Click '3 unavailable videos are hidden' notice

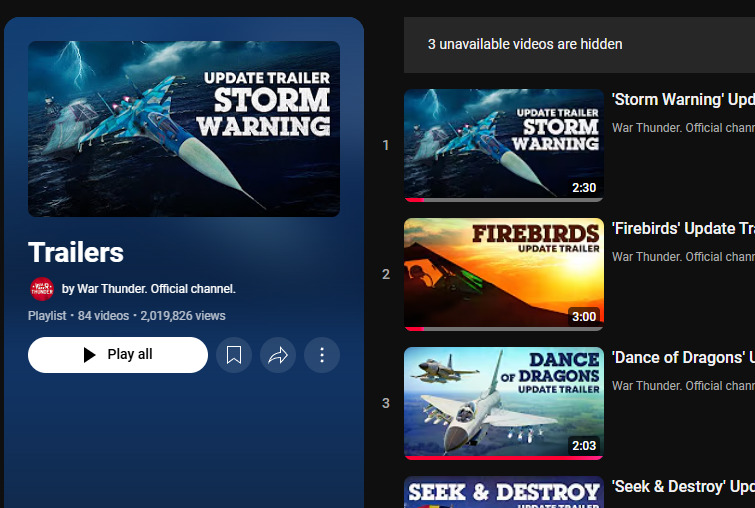525,44
